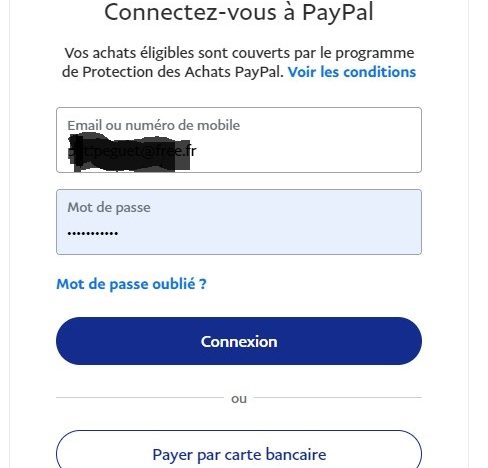Click the divider line right of "ou"

click(x=338, y=398)
